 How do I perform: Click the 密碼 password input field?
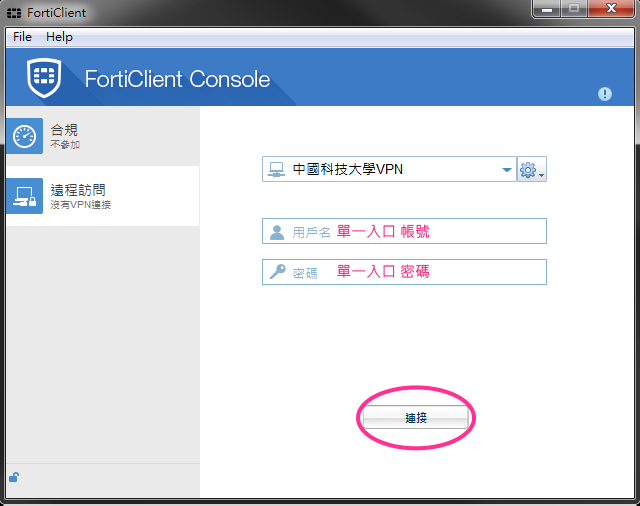[404, 272]
